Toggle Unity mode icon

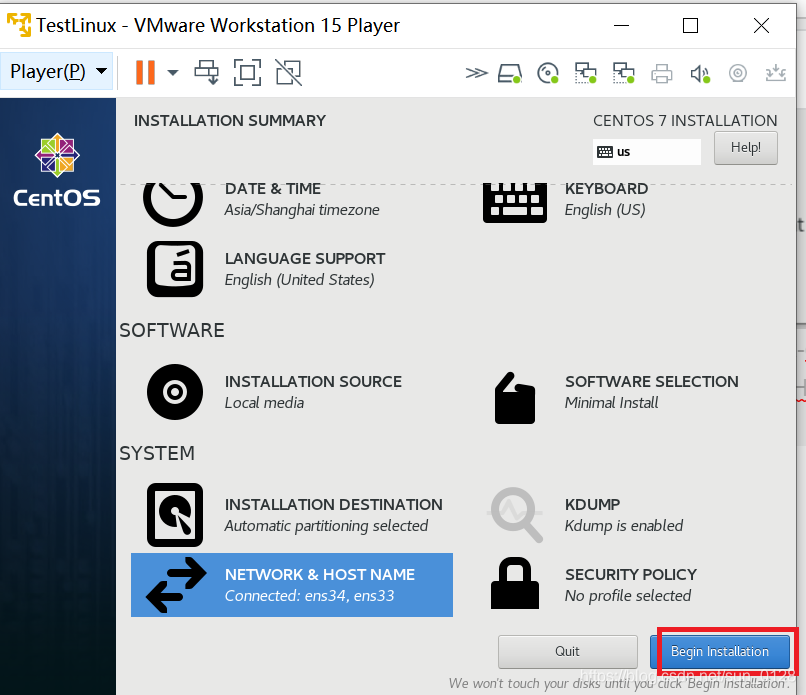click(288, 72)
